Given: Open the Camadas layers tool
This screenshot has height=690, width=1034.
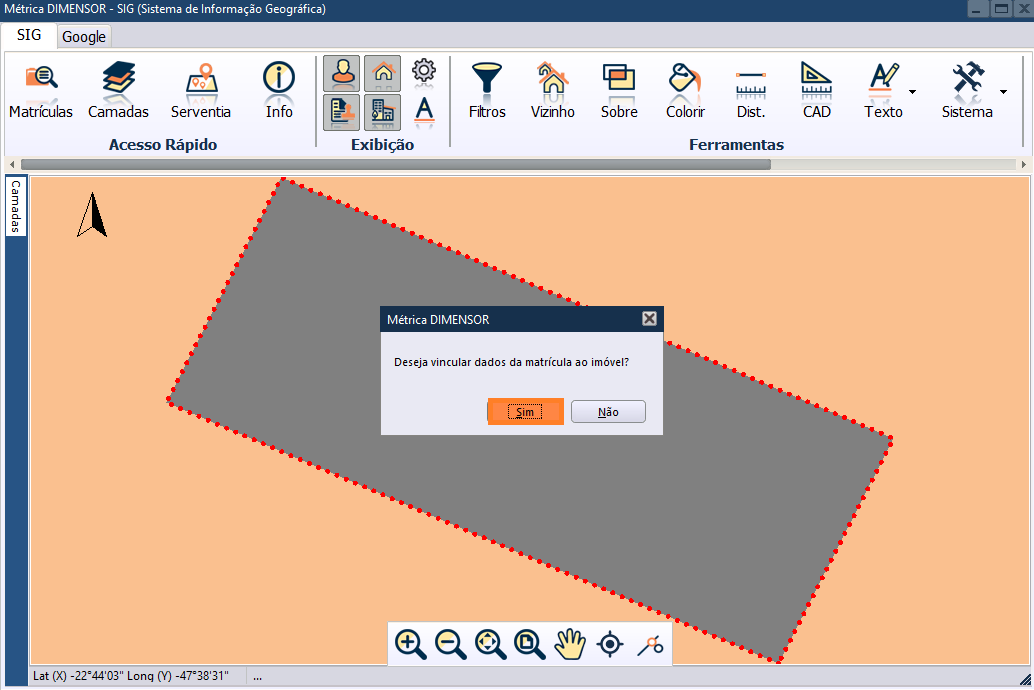Looking at the screenshot, I should [x=118, y=90].
